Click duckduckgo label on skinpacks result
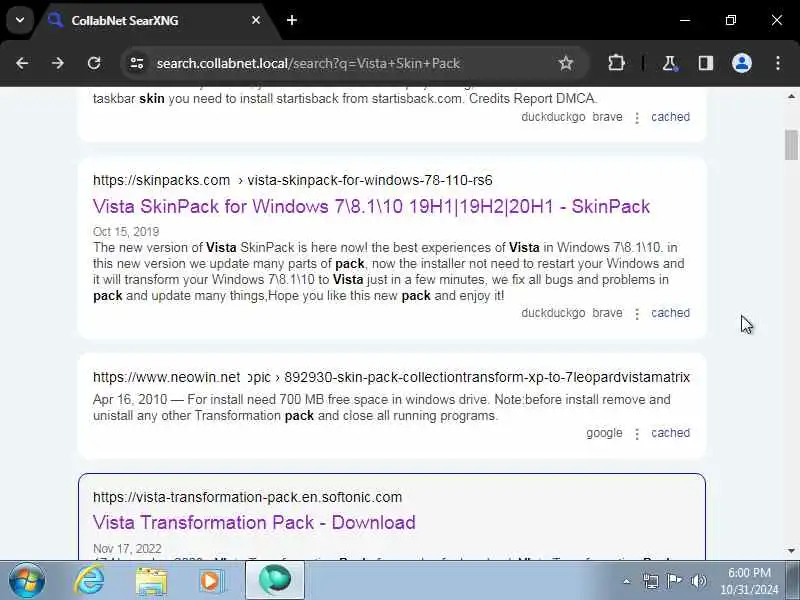800x600 pixels. coord(553,313)
